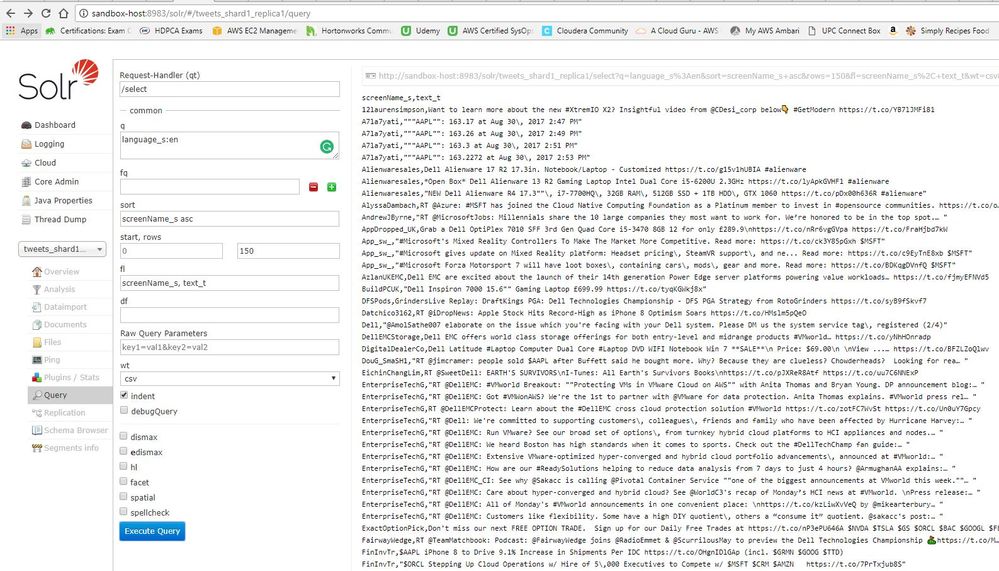Viewport: 999px width, 571px height.
Task: Open the Core Admin icon
Action: (26, 182)
